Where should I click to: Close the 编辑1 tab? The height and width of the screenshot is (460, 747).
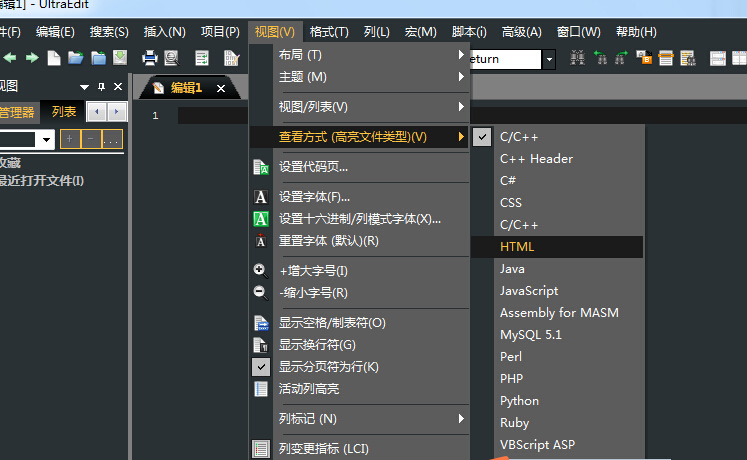tap(221, 89)
